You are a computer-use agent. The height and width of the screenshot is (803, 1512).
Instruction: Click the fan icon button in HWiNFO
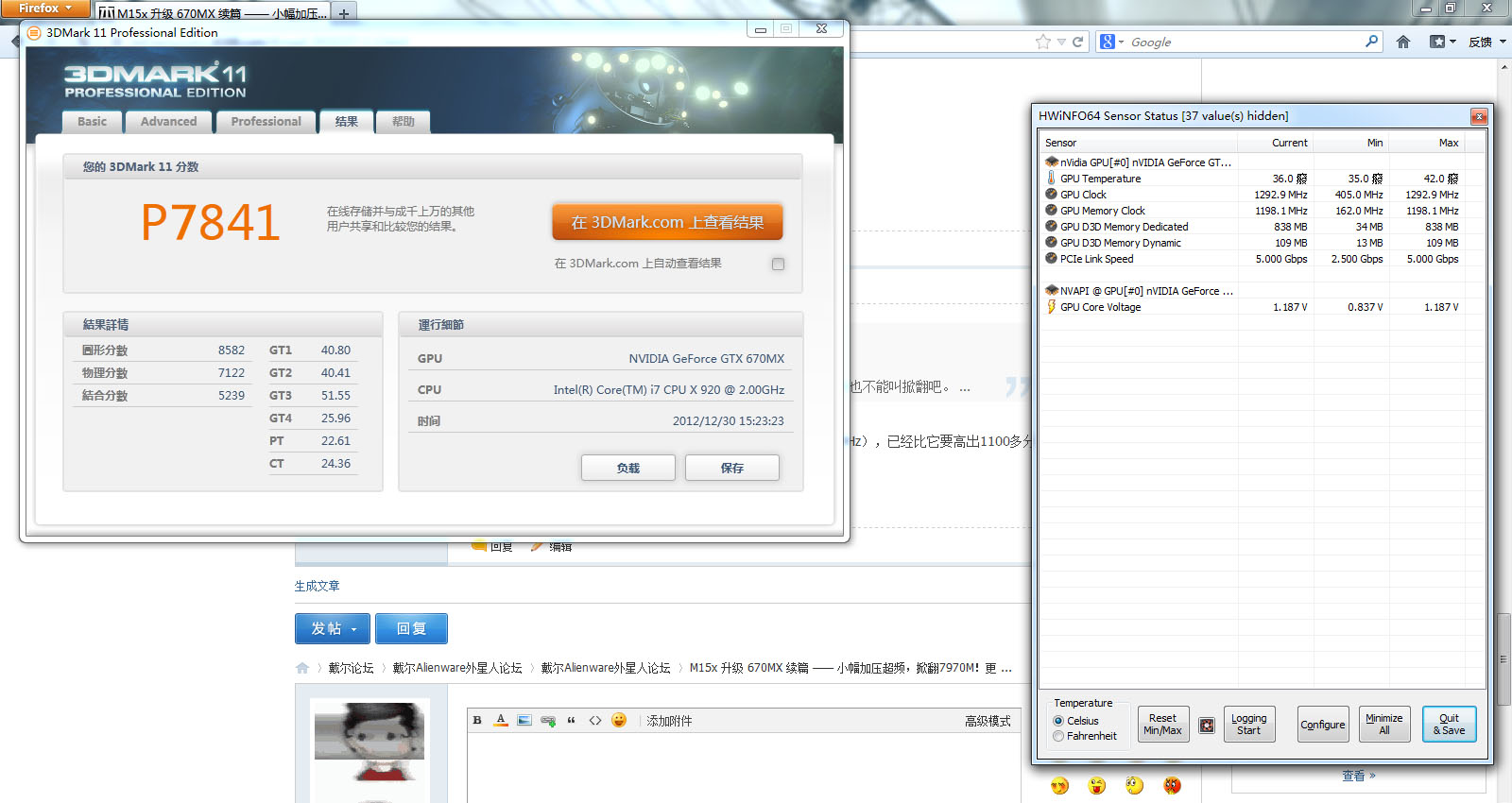[1207, 726]
